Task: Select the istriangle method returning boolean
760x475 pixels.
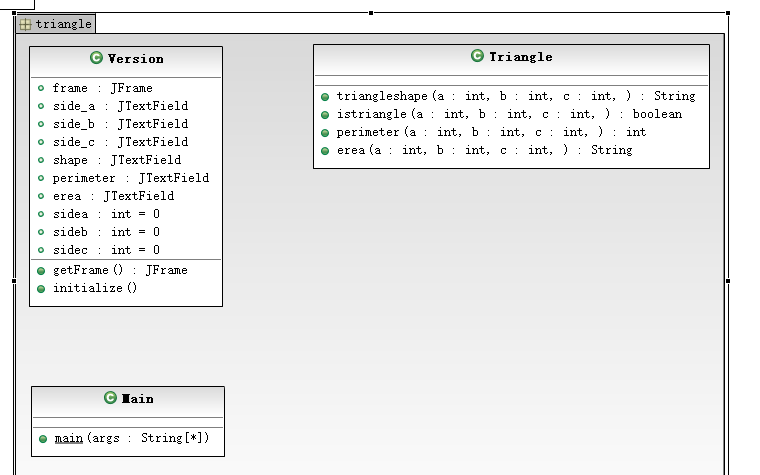Action: click(509, 114)
